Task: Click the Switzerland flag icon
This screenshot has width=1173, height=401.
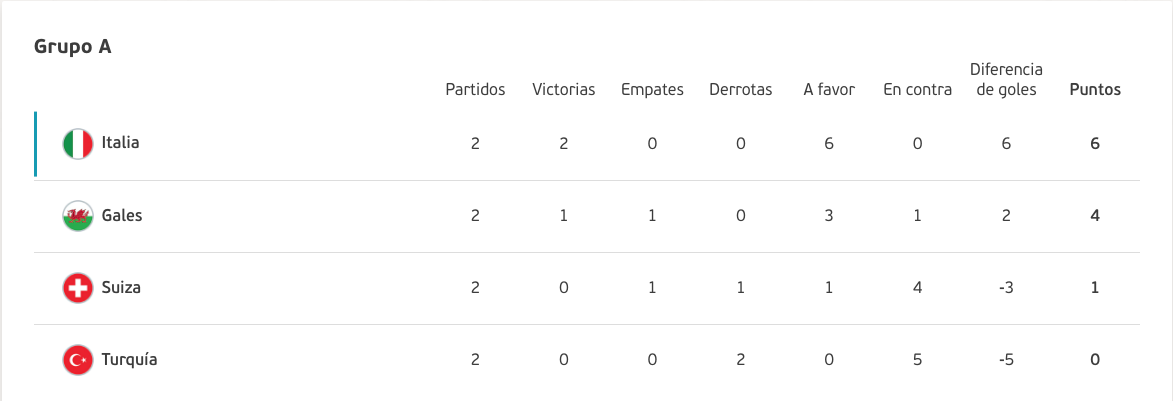Action: 78,288
